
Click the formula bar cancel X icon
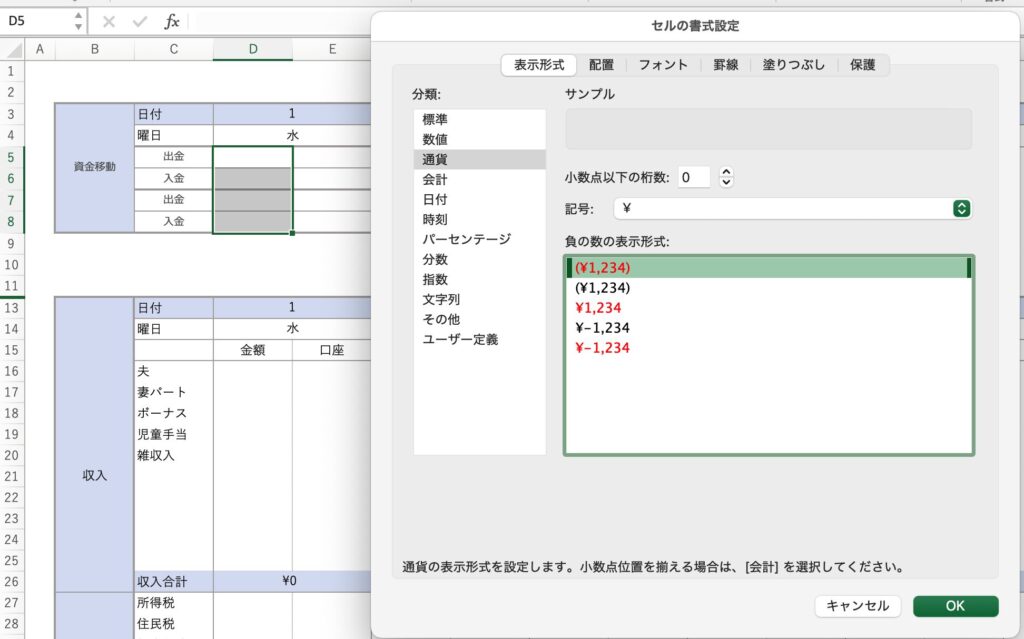click(109, 21)
